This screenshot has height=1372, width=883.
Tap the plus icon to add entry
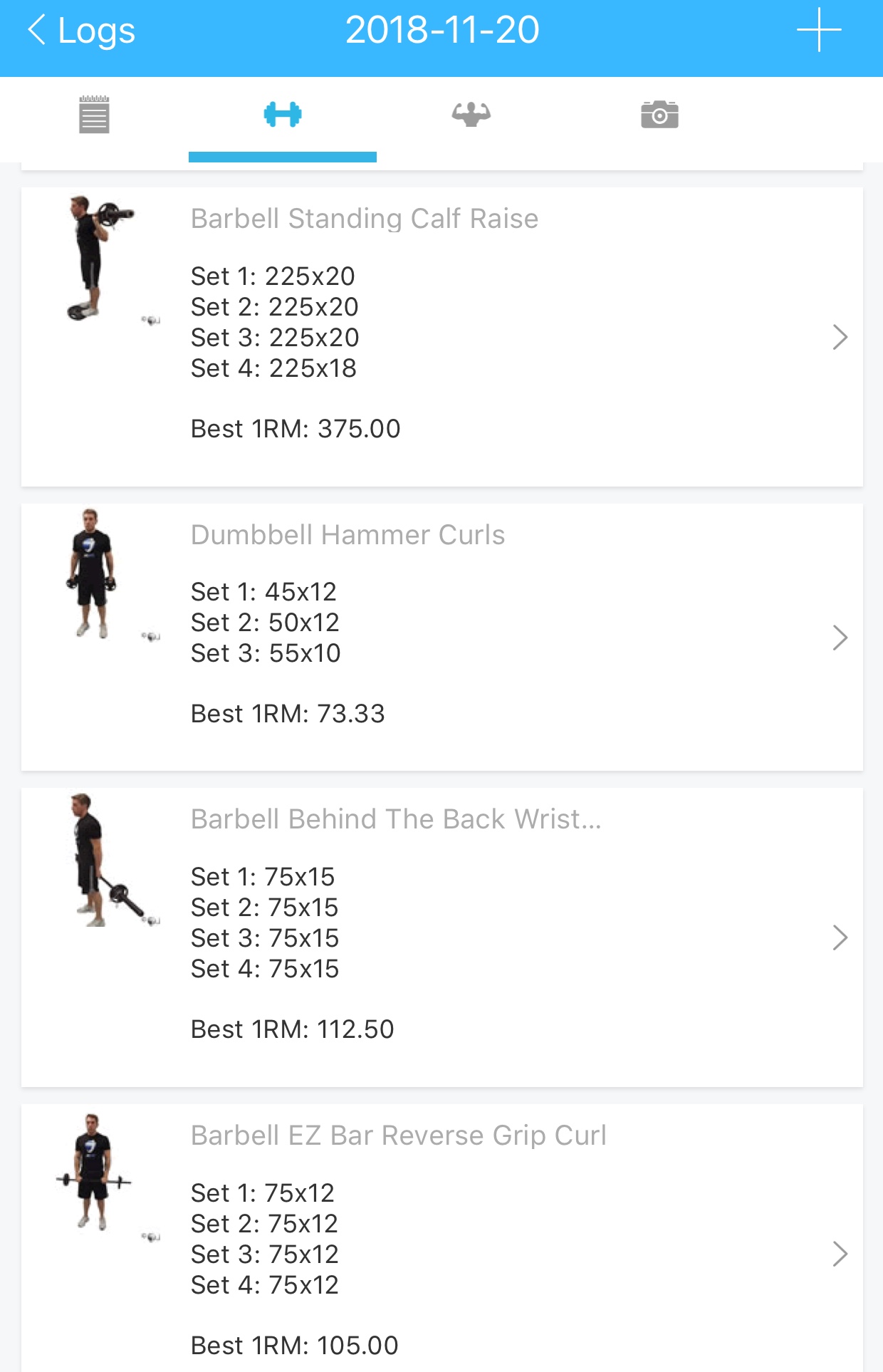pyautogui.click(x=819, y=30)
